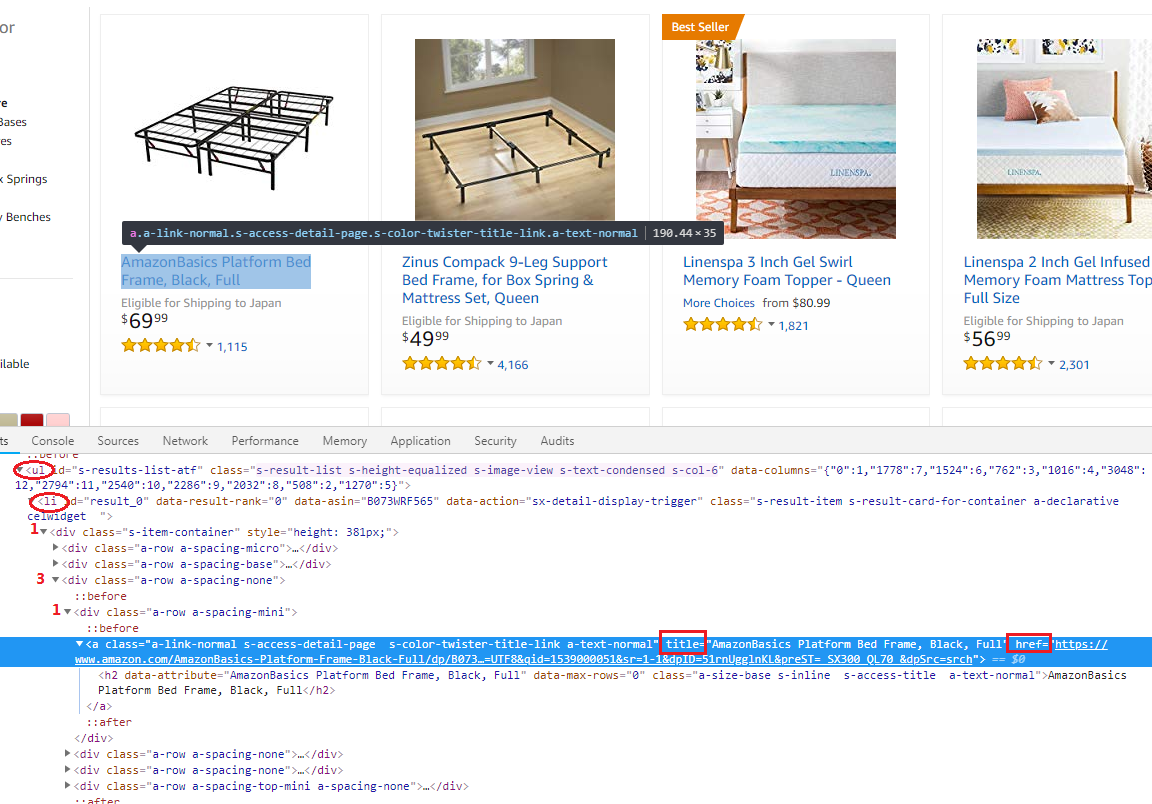This screenshot has width=1152, height=804.
Task: Select the h2 data-attribute element line
Action: coord(612,683)
